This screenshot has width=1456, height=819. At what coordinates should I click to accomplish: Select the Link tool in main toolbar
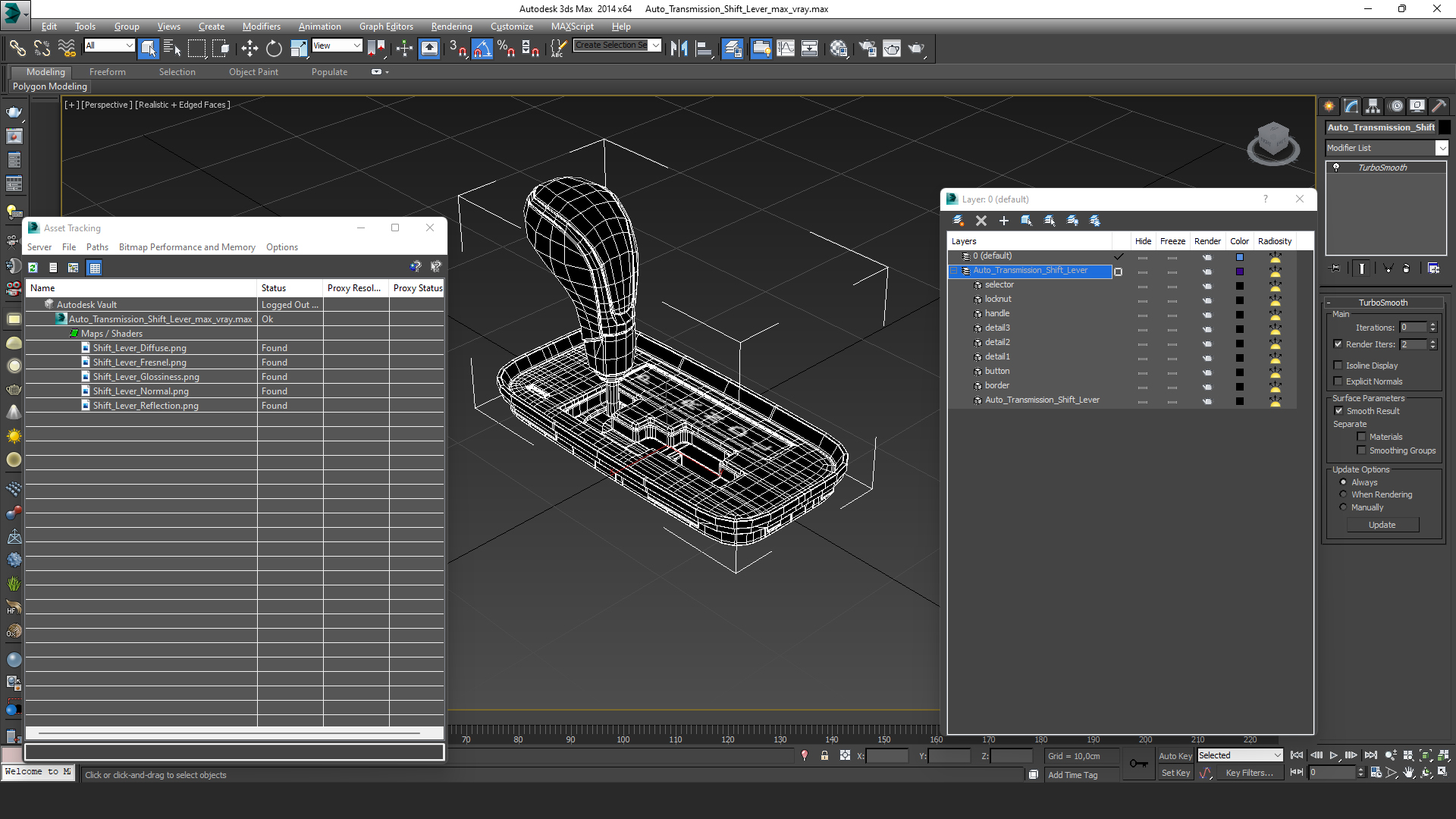coord(17,49)
